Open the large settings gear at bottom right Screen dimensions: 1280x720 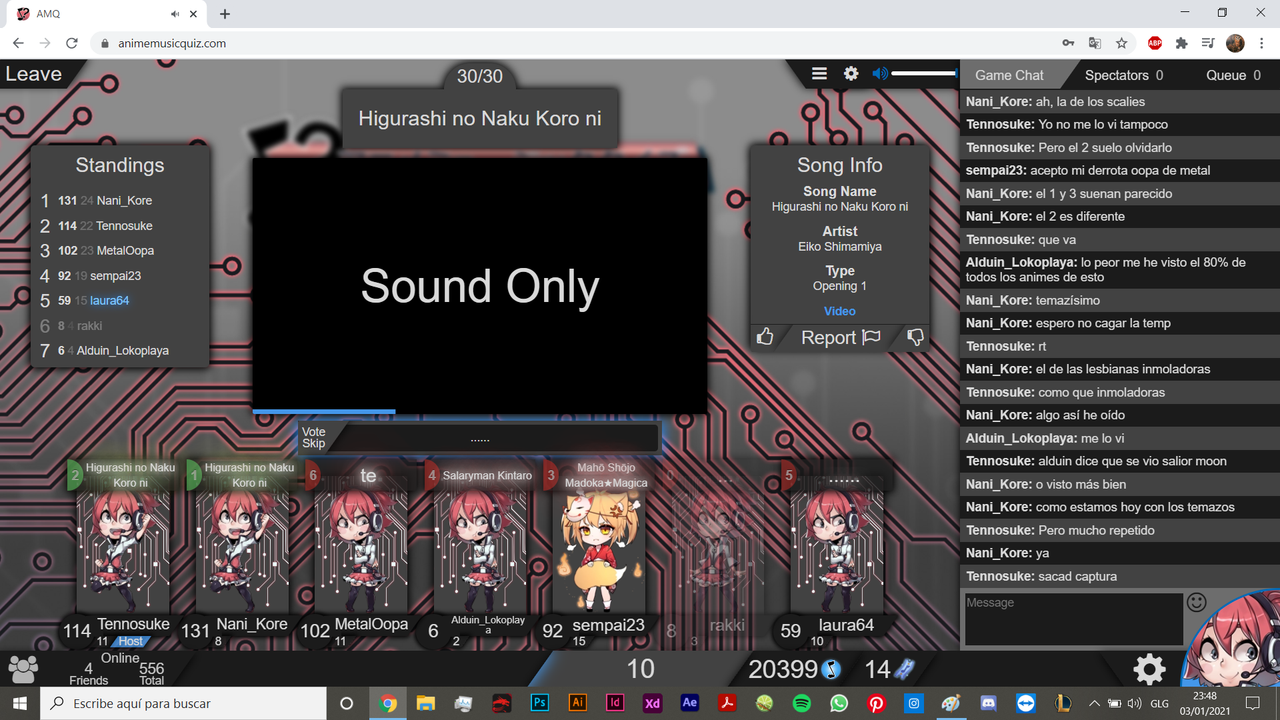[x=1149, y=669]
